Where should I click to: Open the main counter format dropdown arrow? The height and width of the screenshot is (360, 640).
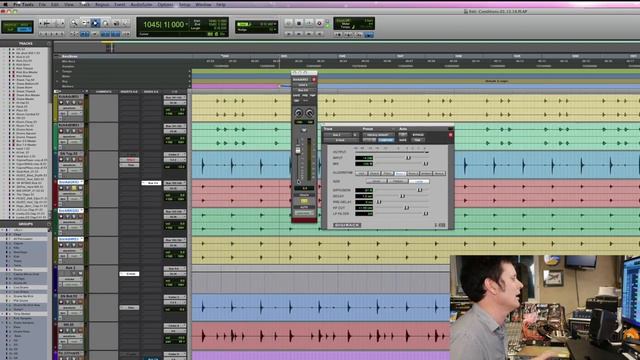tap(187, 24)
